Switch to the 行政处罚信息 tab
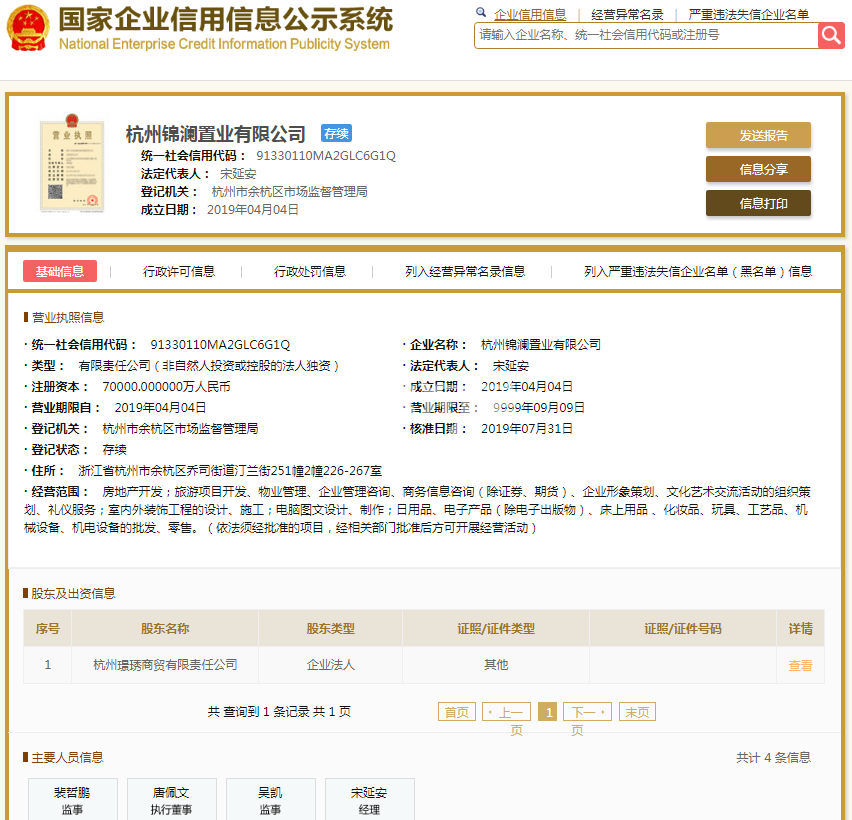Viewport: 852px width, 820px height. click(310, 271)
